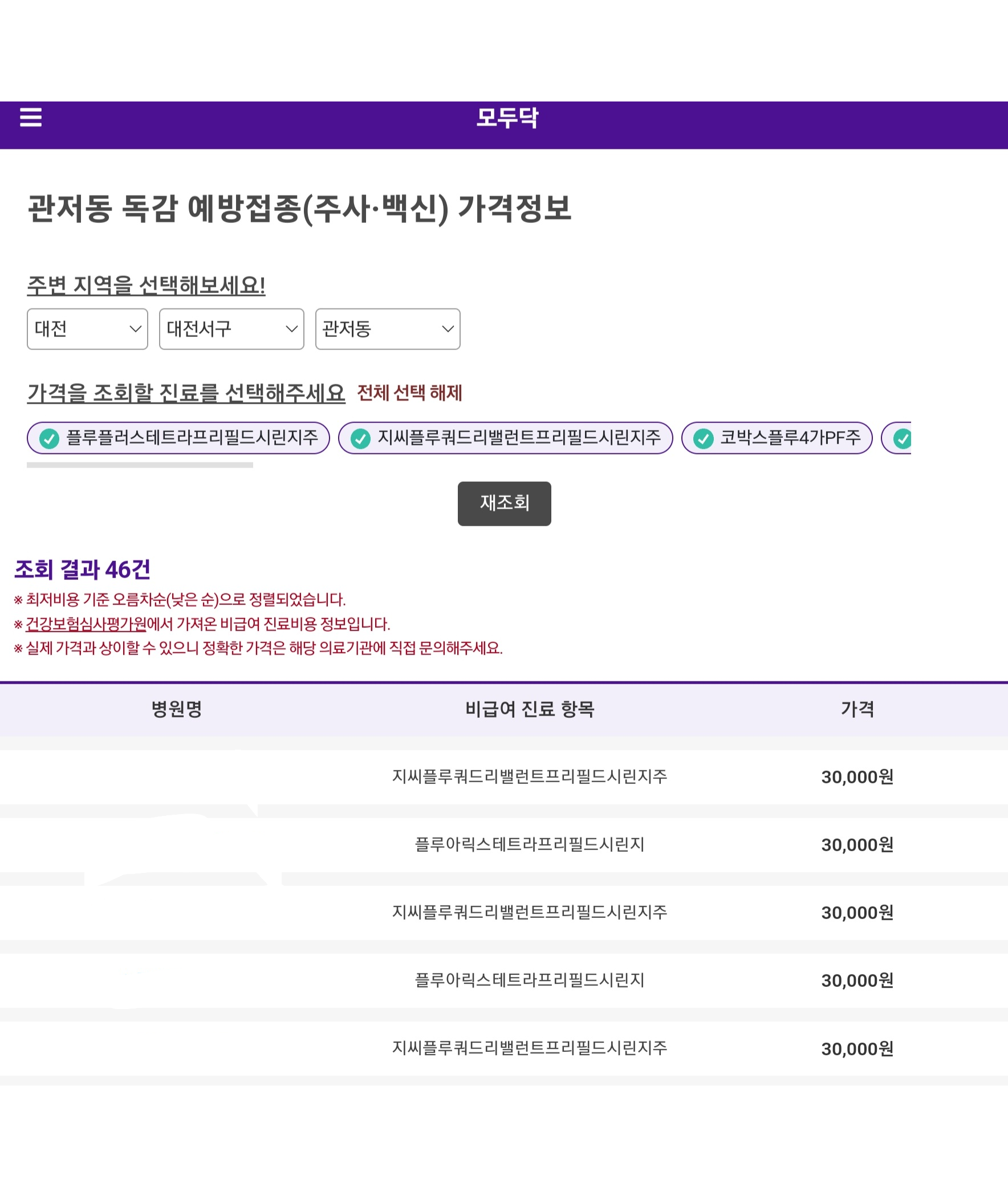
Task: Open the 대전서구 district dropdown
Action: pyautogui.click(x=231, y=328)
